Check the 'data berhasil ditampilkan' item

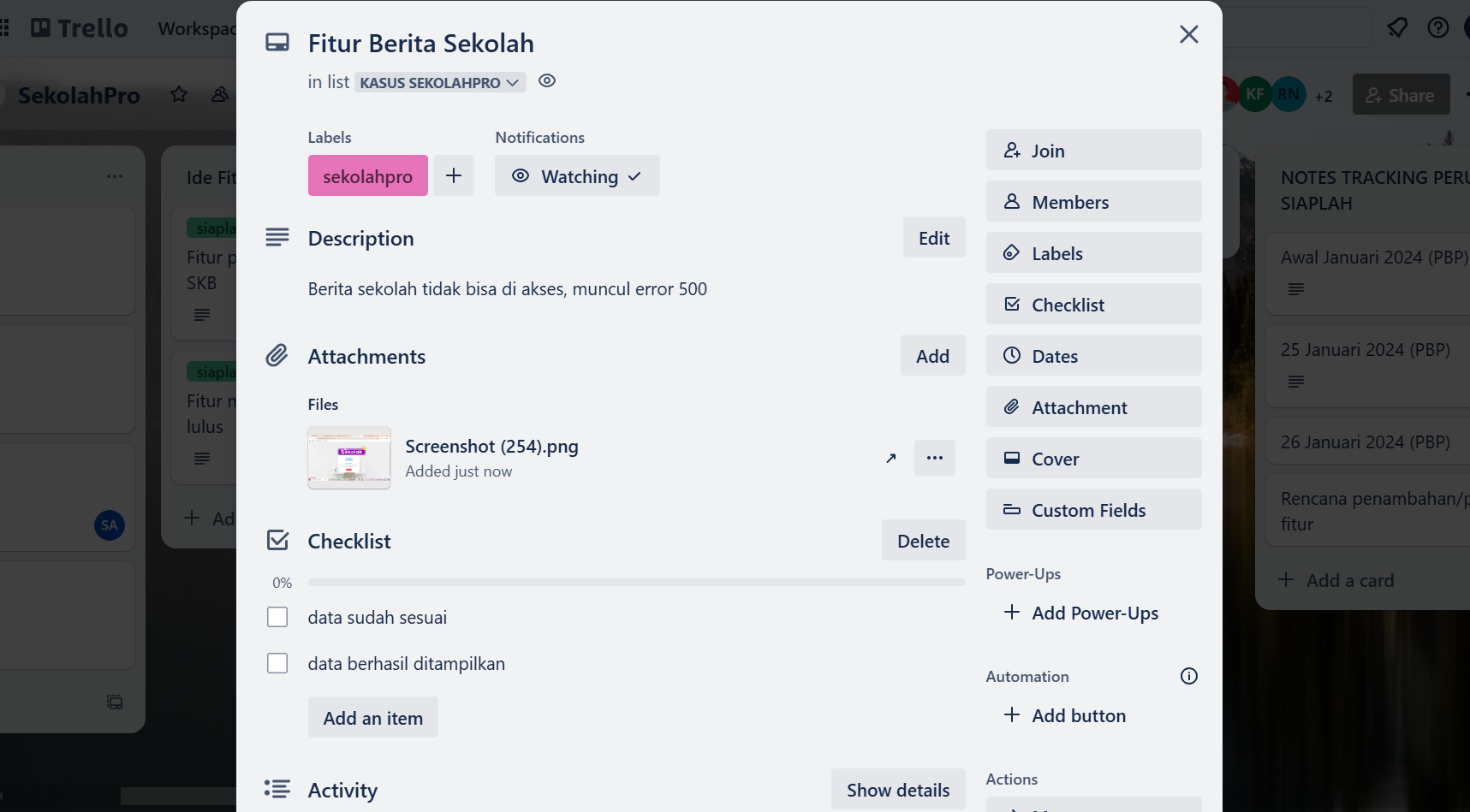click(277, 664)
